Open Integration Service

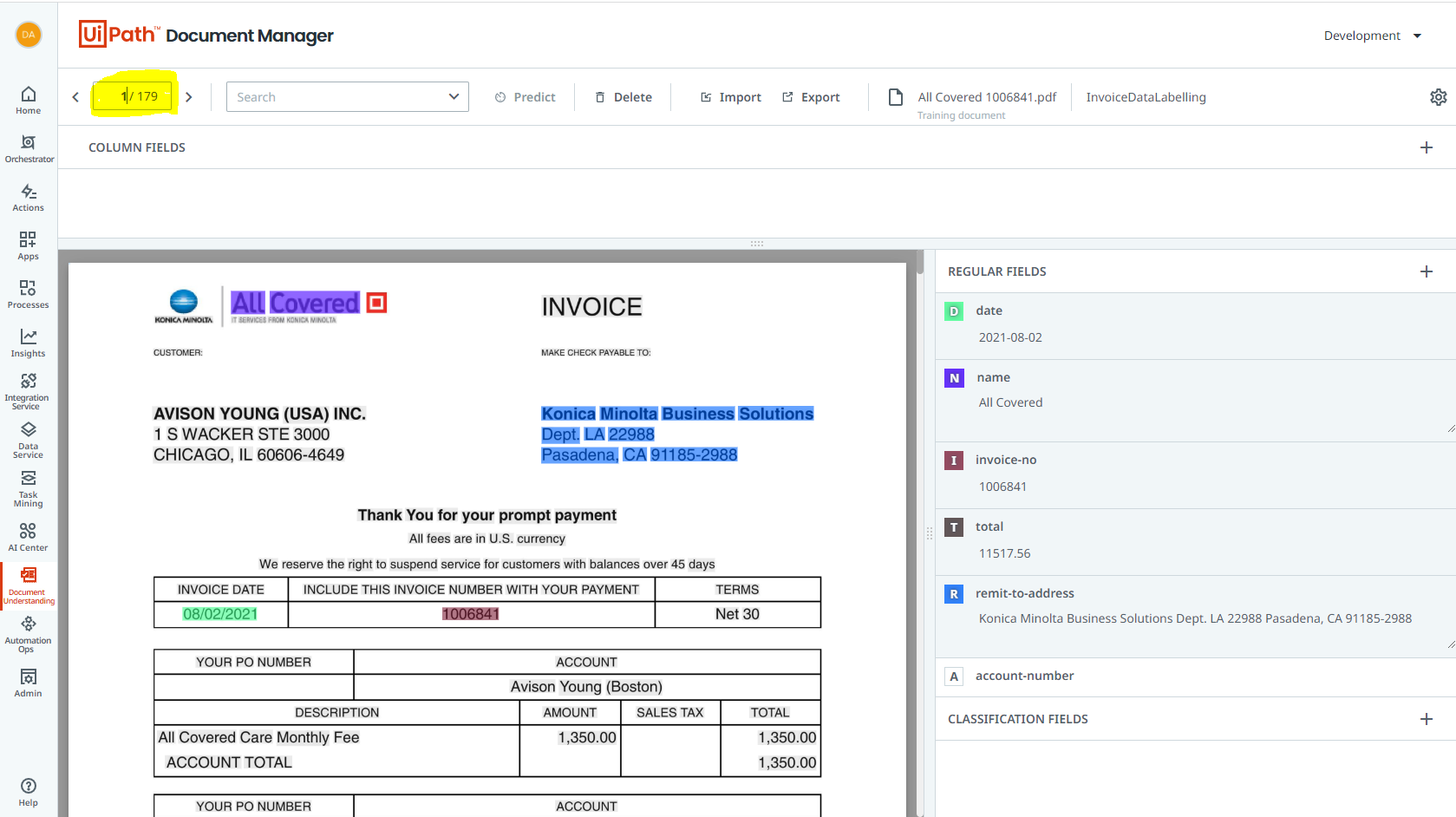(28, 390)
